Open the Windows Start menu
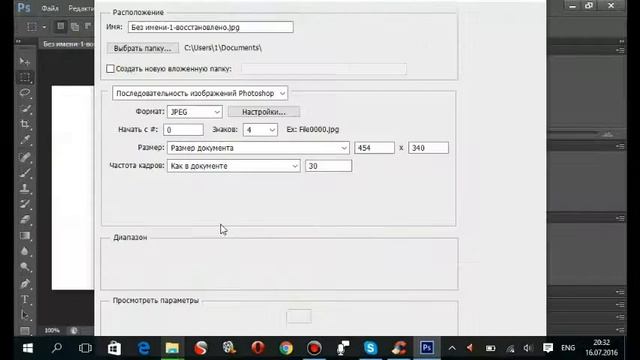The image size is (640, 360). pyautogui.click(x=28, y=348)
